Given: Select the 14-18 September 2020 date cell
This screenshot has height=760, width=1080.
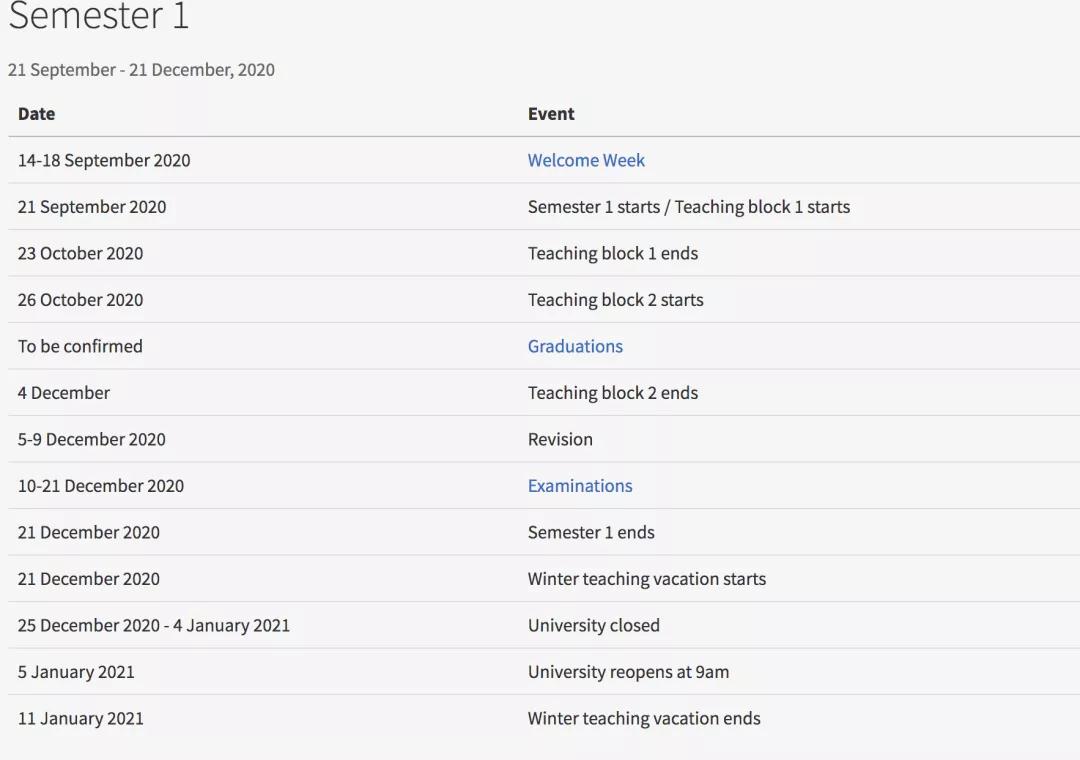Looking at the screenshot, I should pyautogui.click(x=104, y=160).
